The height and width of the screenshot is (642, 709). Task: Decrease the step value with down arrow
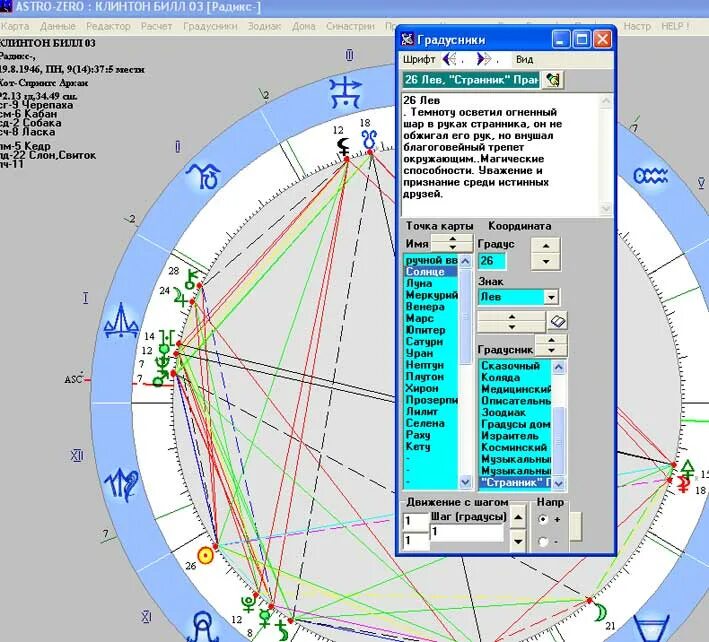click(x=518, y=541)
